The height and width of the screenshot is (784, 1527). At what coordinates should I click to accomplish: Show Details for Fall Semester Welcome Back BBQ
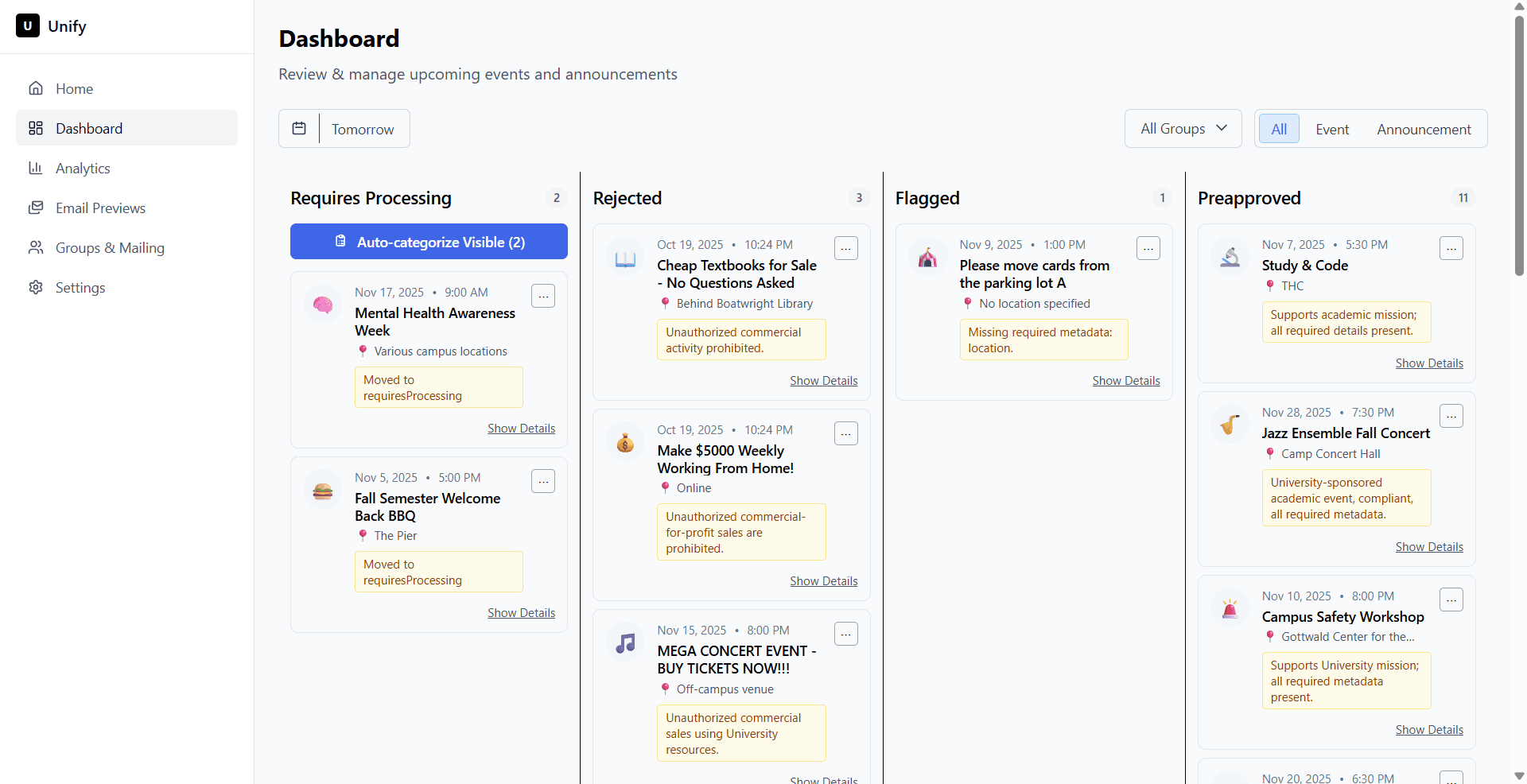[x=522, y=612]
